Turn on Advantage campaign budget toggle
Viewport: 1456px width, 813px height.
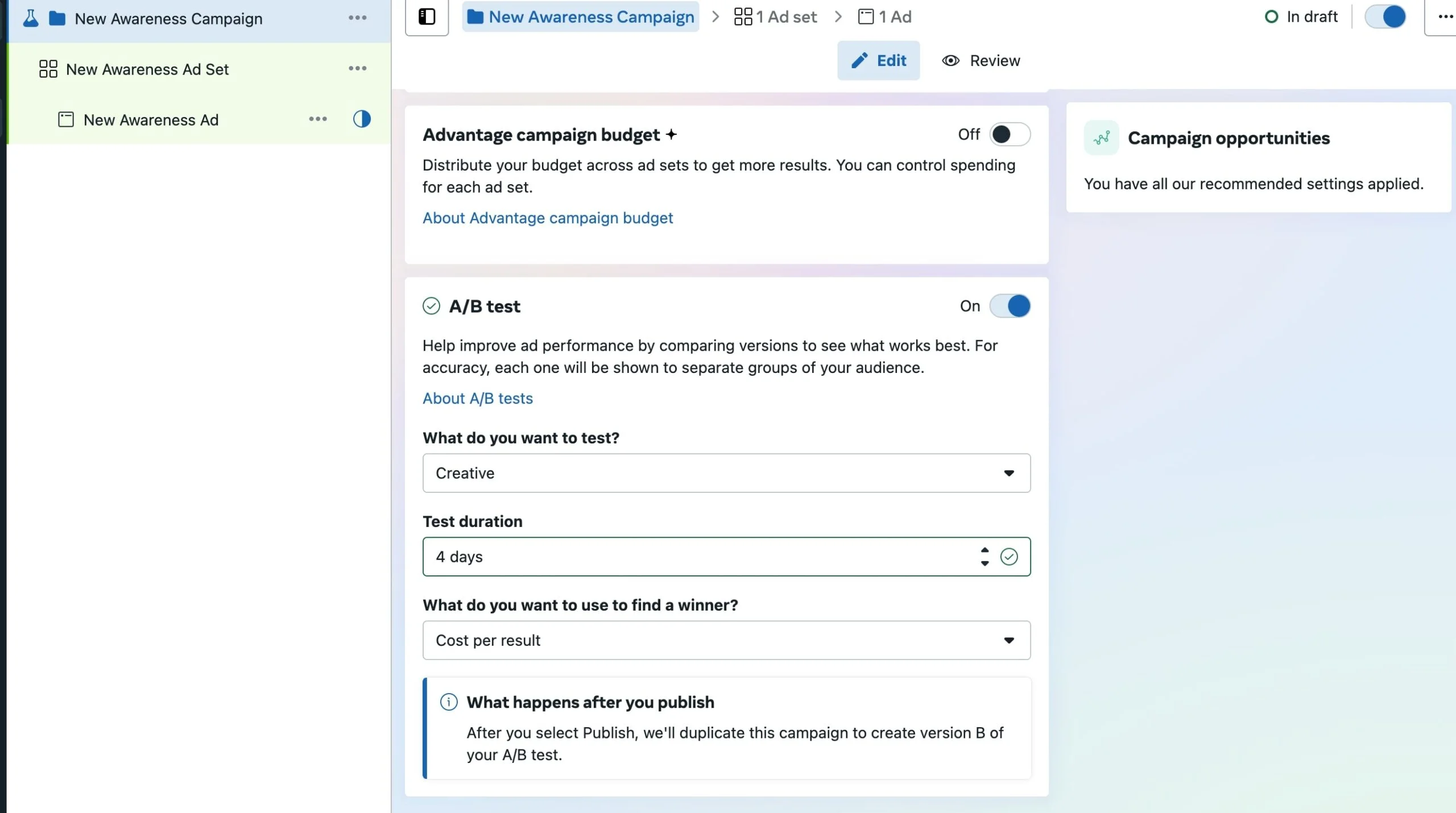coord(1010,135)
